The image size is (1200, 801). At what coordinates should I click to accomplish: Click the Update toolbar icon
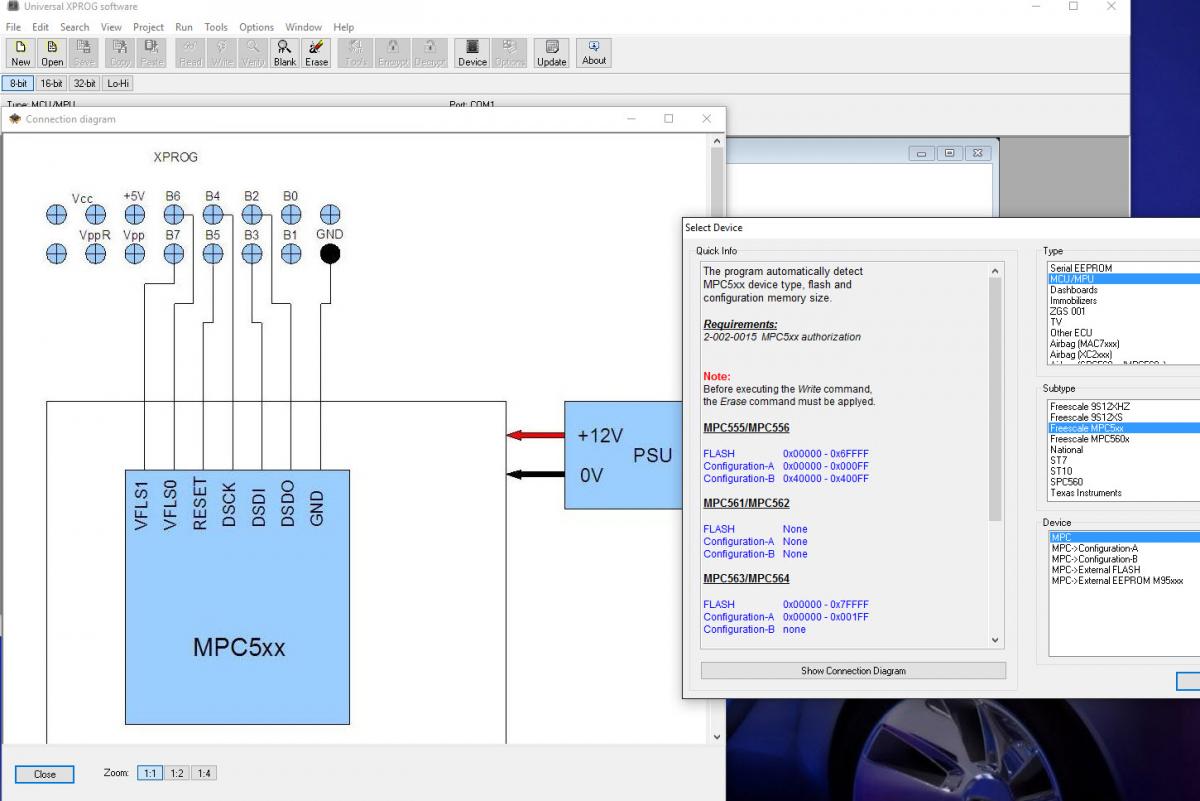click(551, 53)
